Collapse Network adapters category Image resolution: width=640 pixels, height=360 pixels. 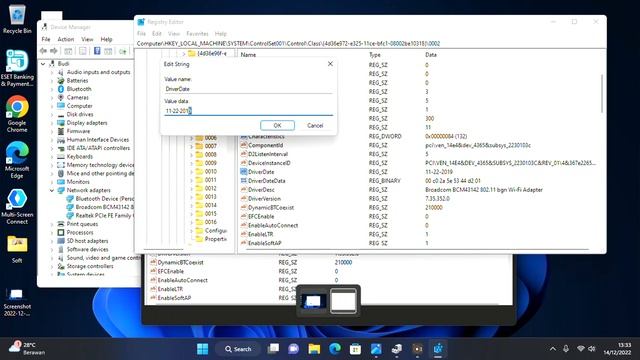(x=52, y=190)
